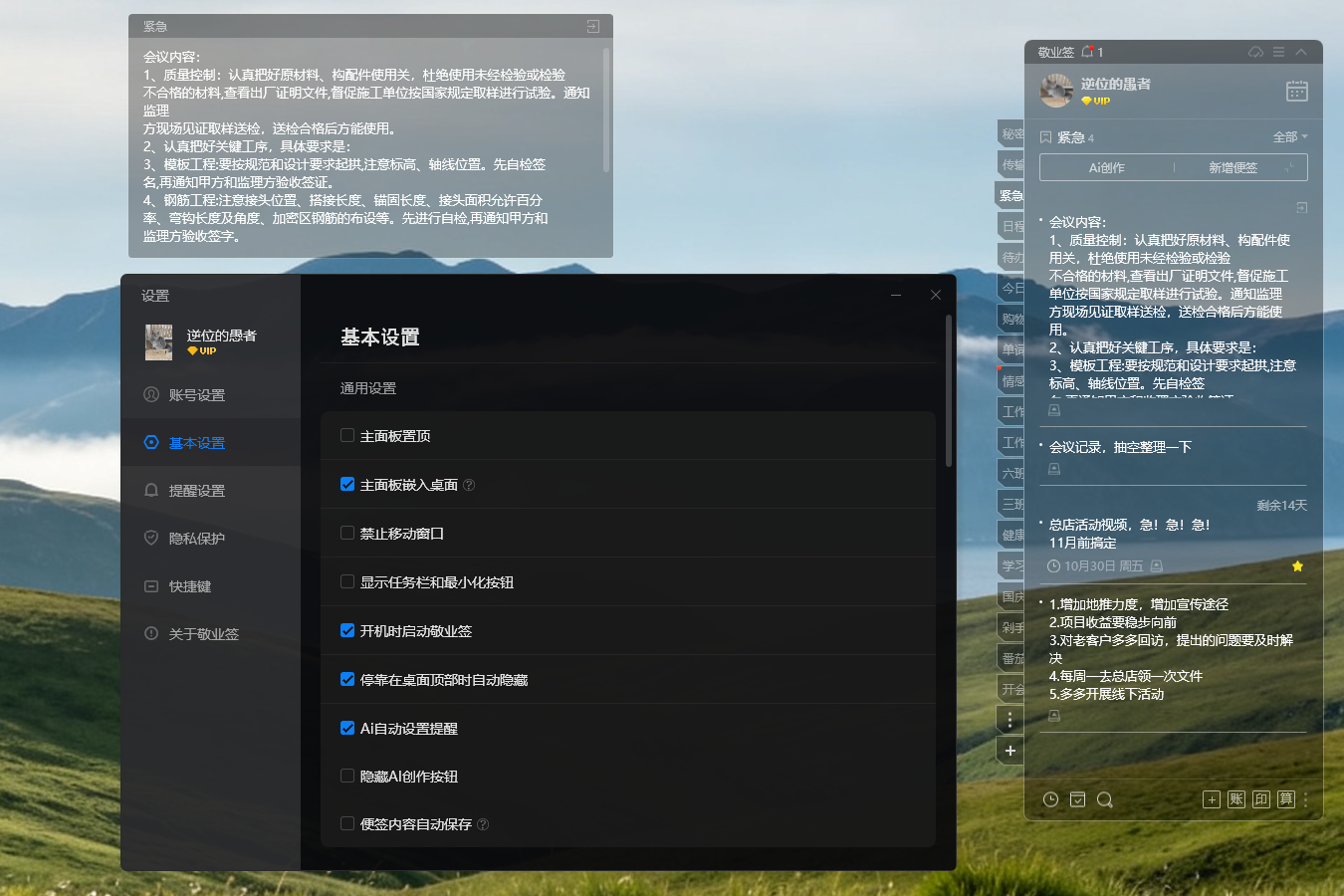Click the boxed plus icon in bottom toolbar
This screenshot has height=896, width=1344.
pyautogui.click(x=1212, y=799)
